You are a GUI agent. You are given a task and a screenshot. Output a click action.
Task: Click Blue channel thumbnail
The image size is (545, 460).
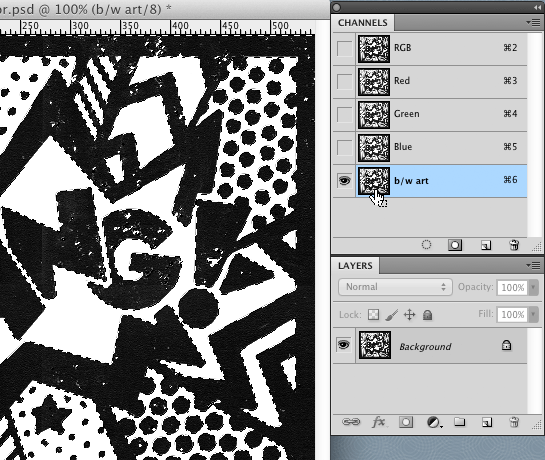[x=374, y=148]
